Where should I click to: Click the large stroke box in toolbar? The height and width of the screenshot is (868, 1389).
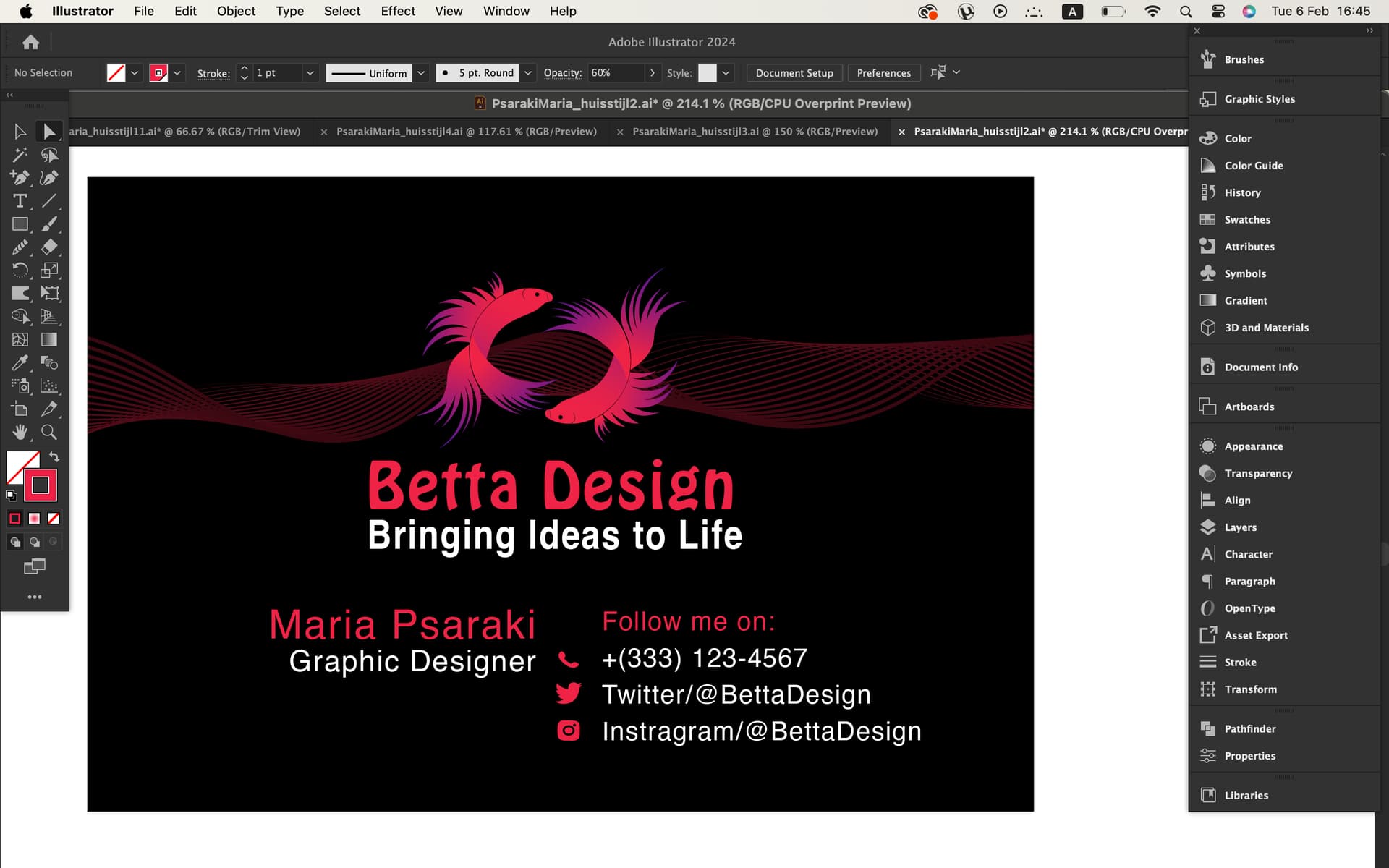(41, 485)
